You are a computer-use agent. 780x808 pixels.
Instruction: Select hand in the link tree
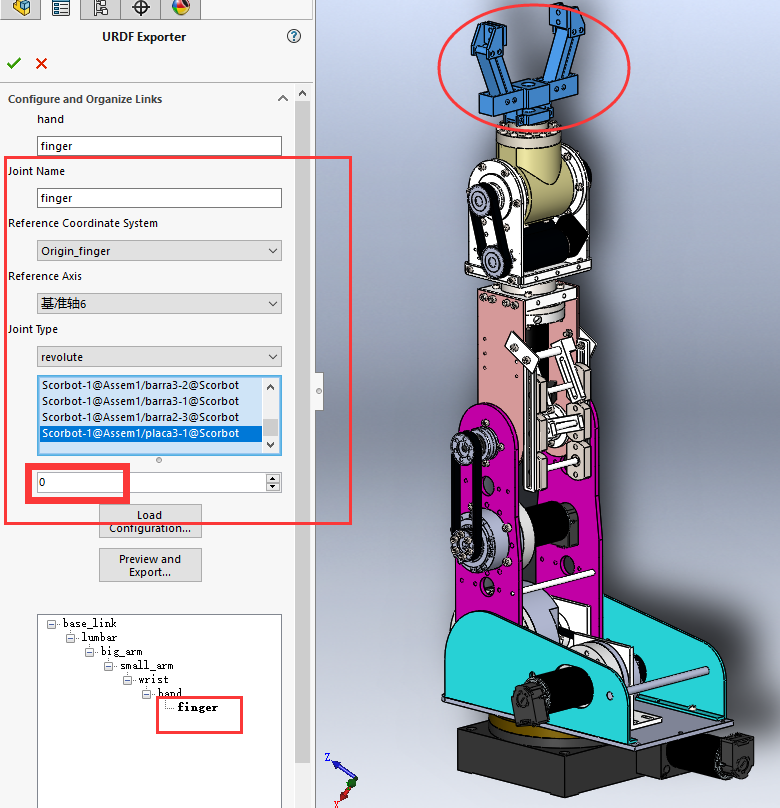pyautogui.click(x=169, y=693)
